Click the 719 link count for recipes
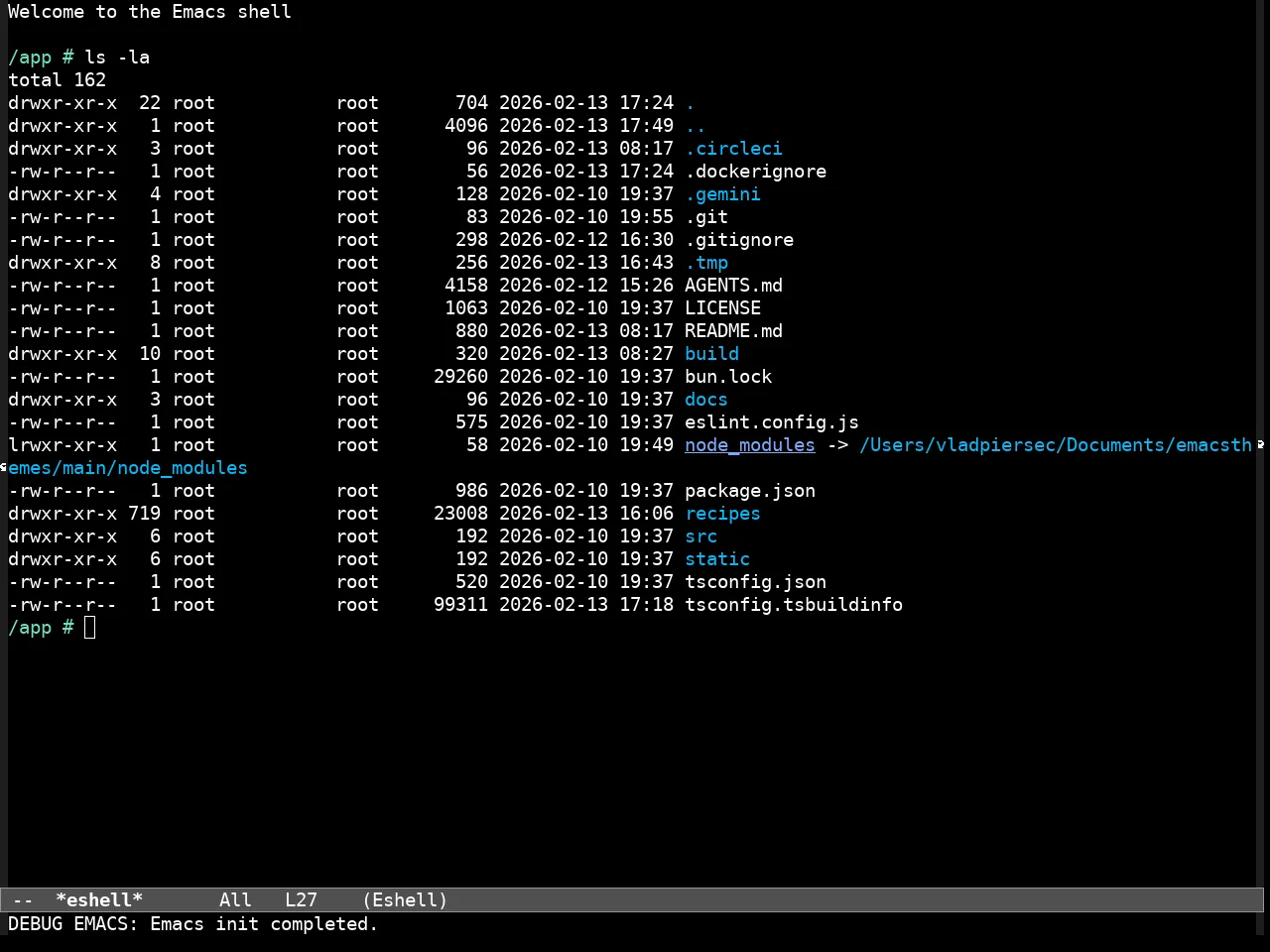The image size is (1270, 952). point(144,514)
